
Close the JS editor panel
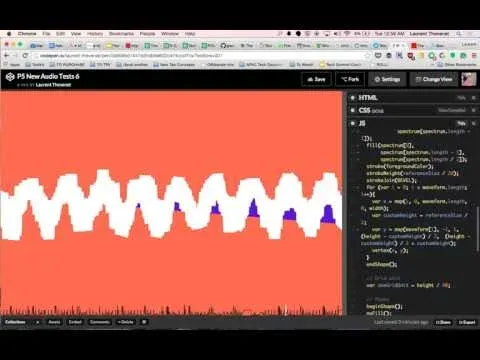pyautogui.click(x=474, y=123)
